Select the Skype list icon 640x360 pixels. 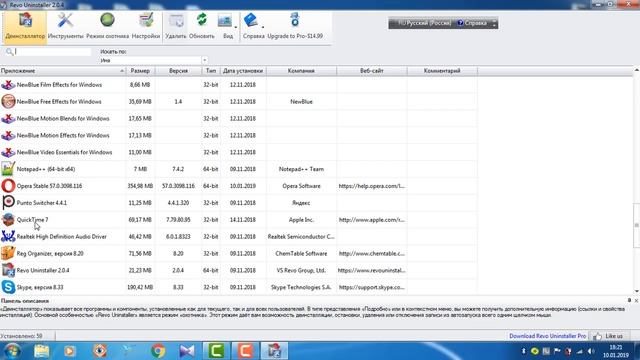(8, 287)
